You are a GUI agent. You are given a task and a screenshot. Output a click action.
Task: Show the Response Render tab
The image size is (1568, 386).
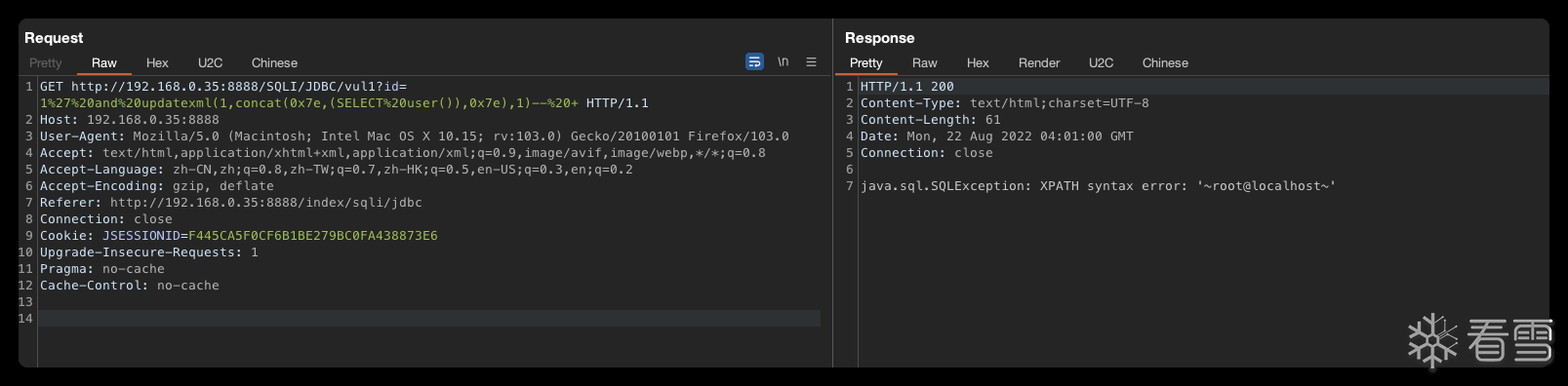point(1039,62)
